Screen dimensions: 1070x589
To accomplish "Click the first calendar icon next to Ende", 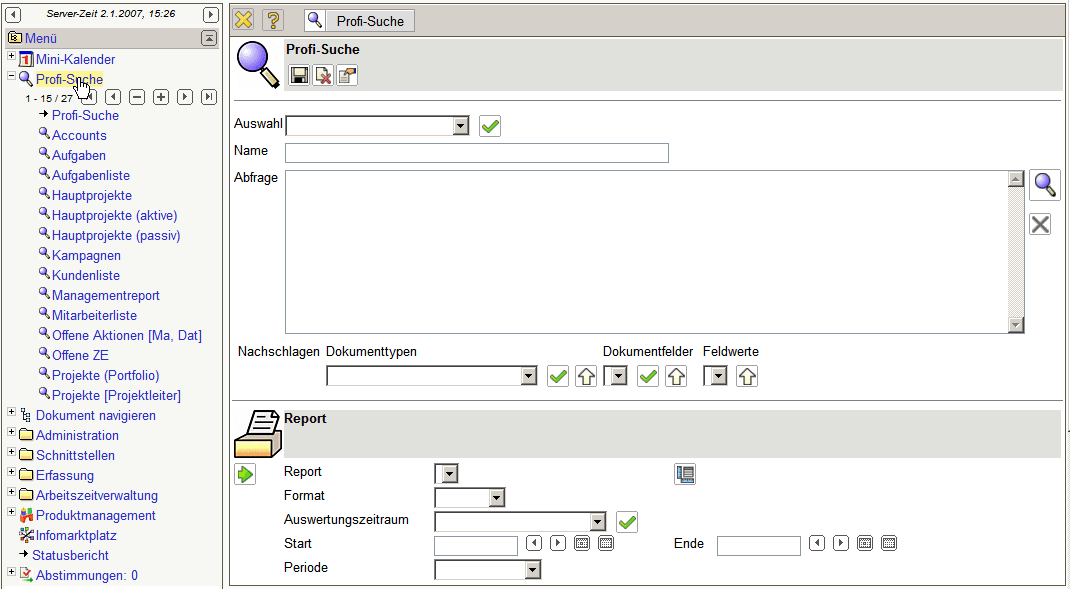I will tap(865, 543).
